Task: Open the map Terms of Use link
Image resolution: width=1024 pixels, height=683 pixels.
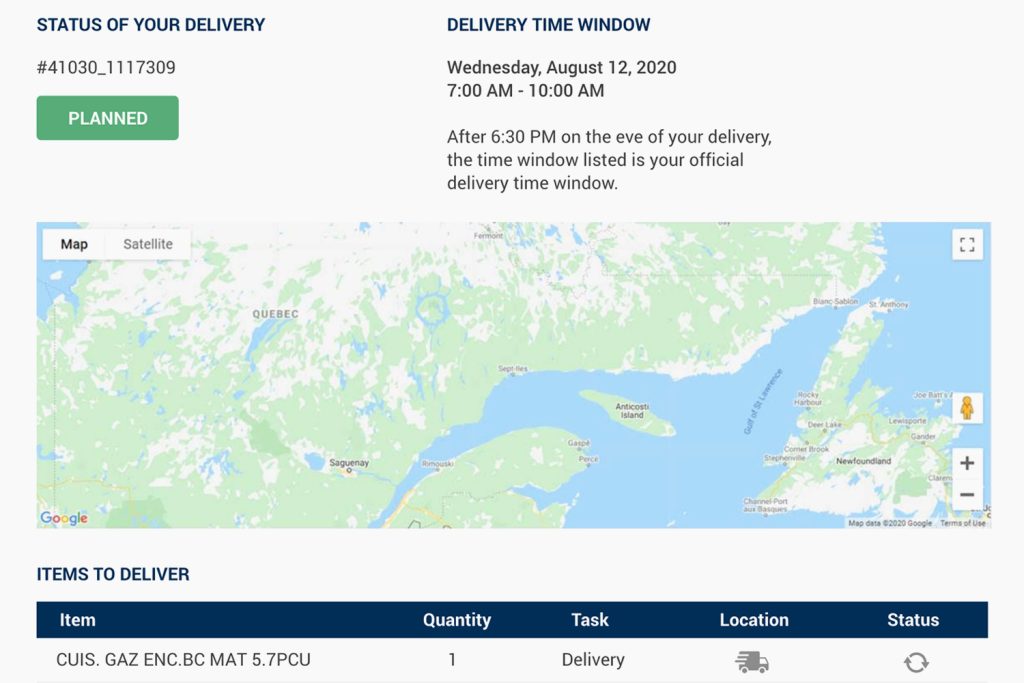Action: pos(962,523)
